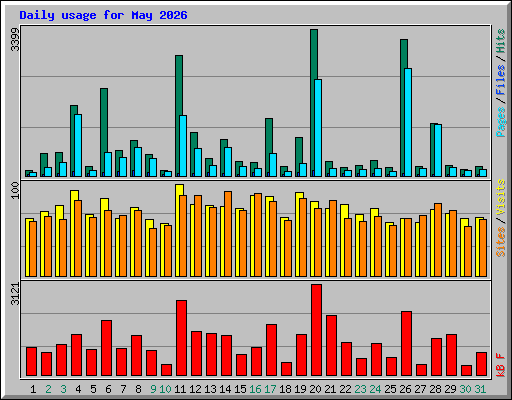The height and width of the screenshot is (400, 512).
Task: Click the orange visits bar for day 28
Action: point(438,240)
